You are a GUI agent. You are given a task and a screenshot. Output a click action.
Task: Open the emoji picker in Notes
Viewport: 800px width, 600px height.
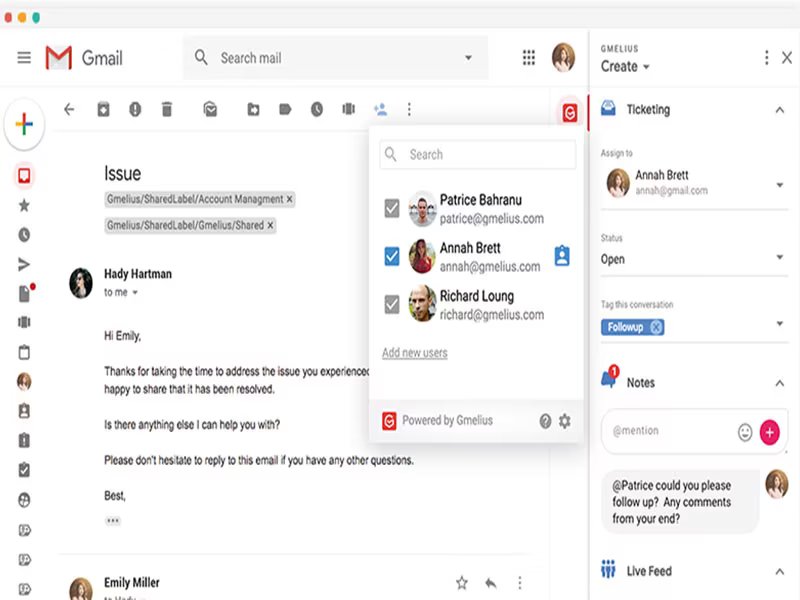[x=745, y=432]
